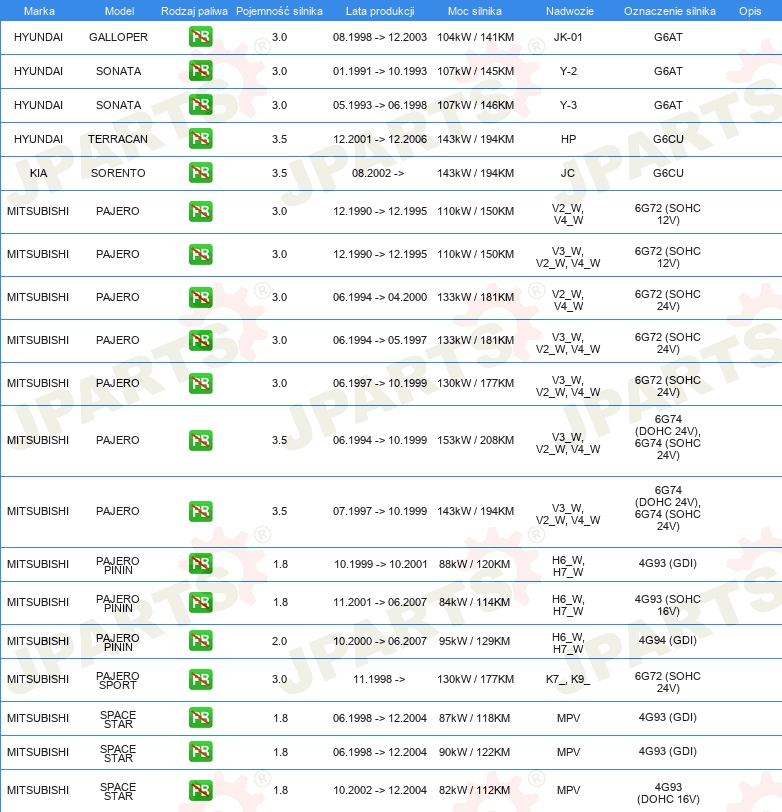Click production dates 10.2000 -> 06.2007
This screenshot has width=782, height=812.
tap(380, 642)
